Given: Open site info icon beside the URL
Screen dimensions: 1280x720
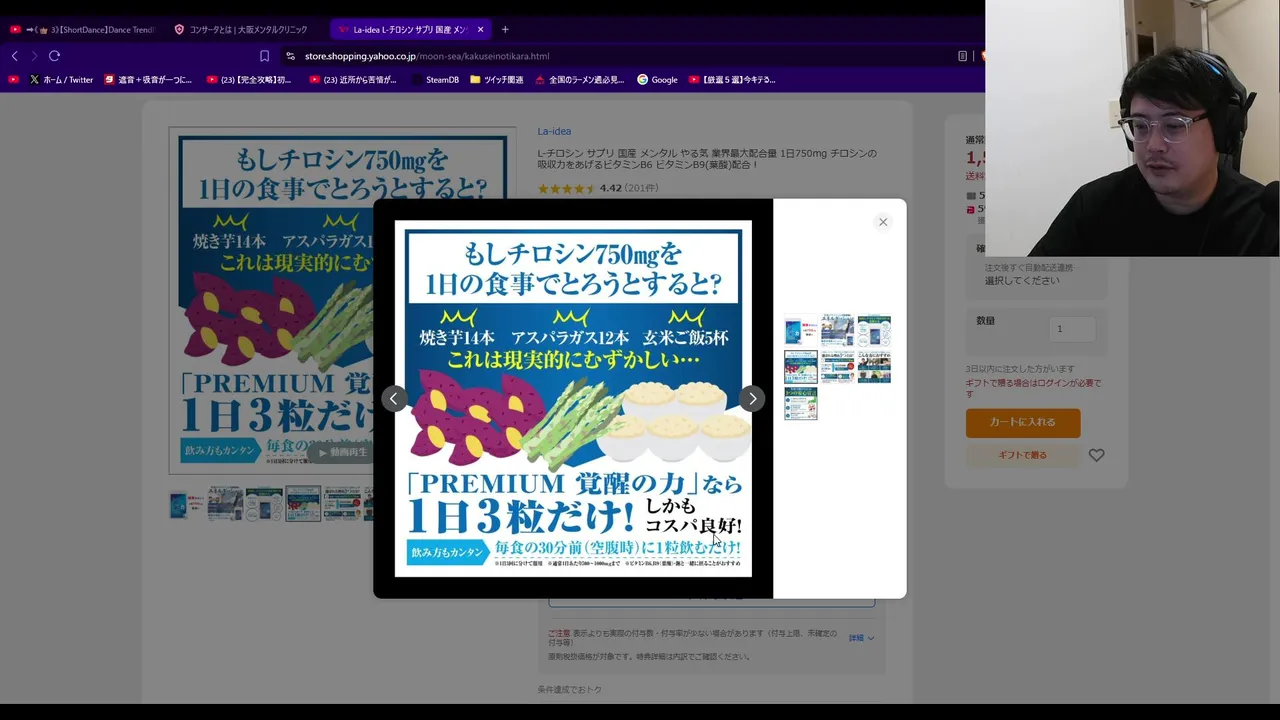Looking at the screenshot, I should [291, 56].
